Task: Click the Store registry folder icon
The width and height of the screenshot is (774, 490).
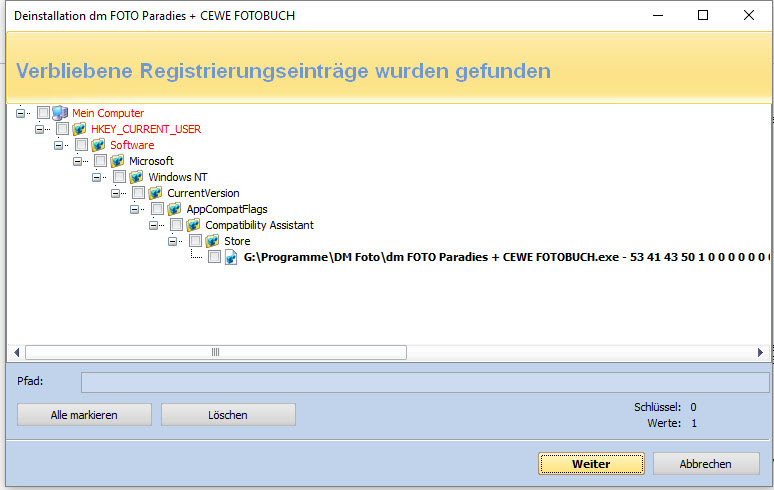Action: (212, 241)
